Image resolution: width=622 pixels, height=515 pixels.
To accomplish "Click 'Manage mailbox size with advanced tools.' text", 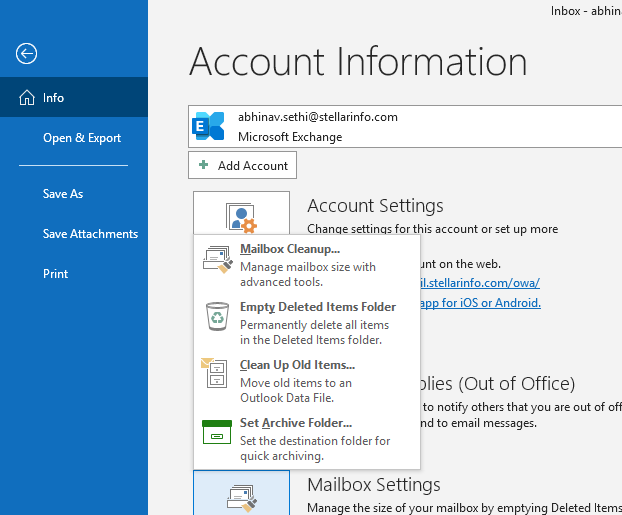I will [x=308, y=275].
